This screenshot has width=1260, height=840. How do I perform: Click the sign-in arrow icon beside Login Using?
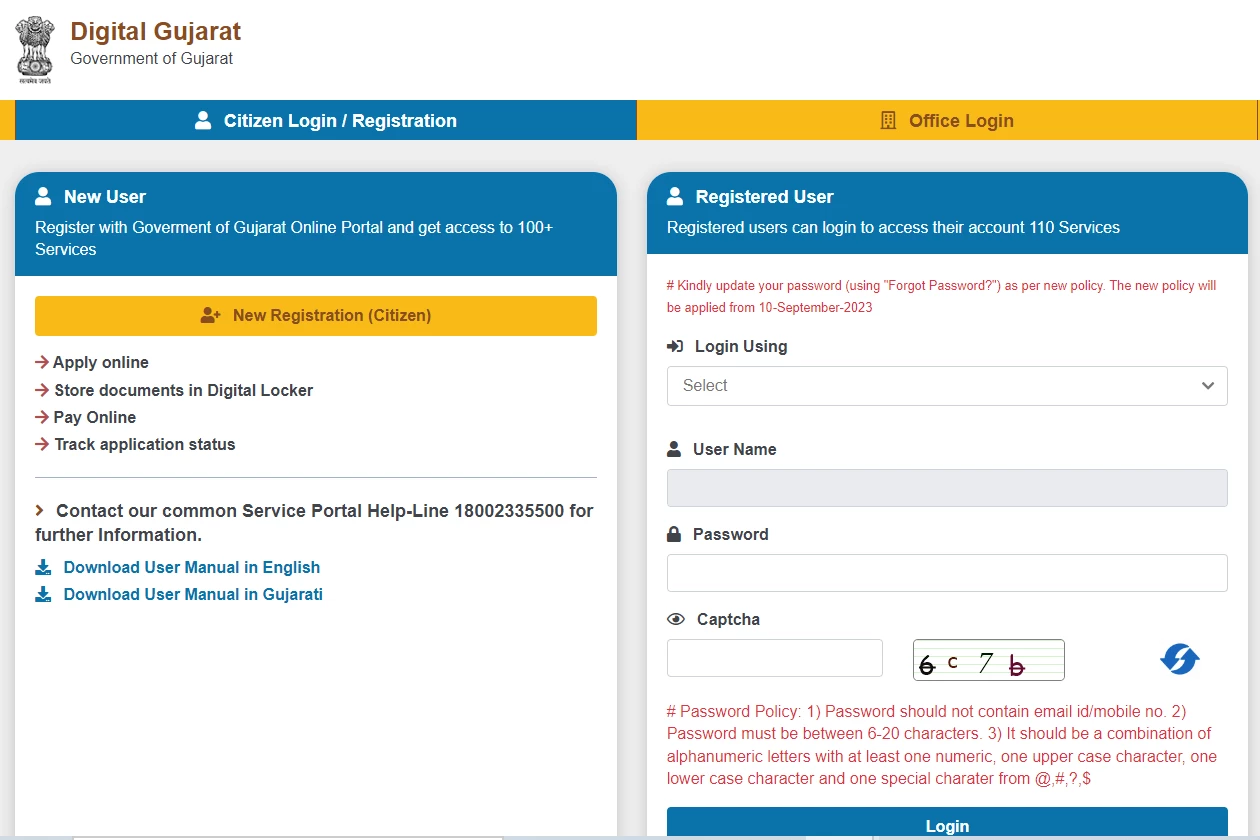pyautogui.click(x=675, y=347)
